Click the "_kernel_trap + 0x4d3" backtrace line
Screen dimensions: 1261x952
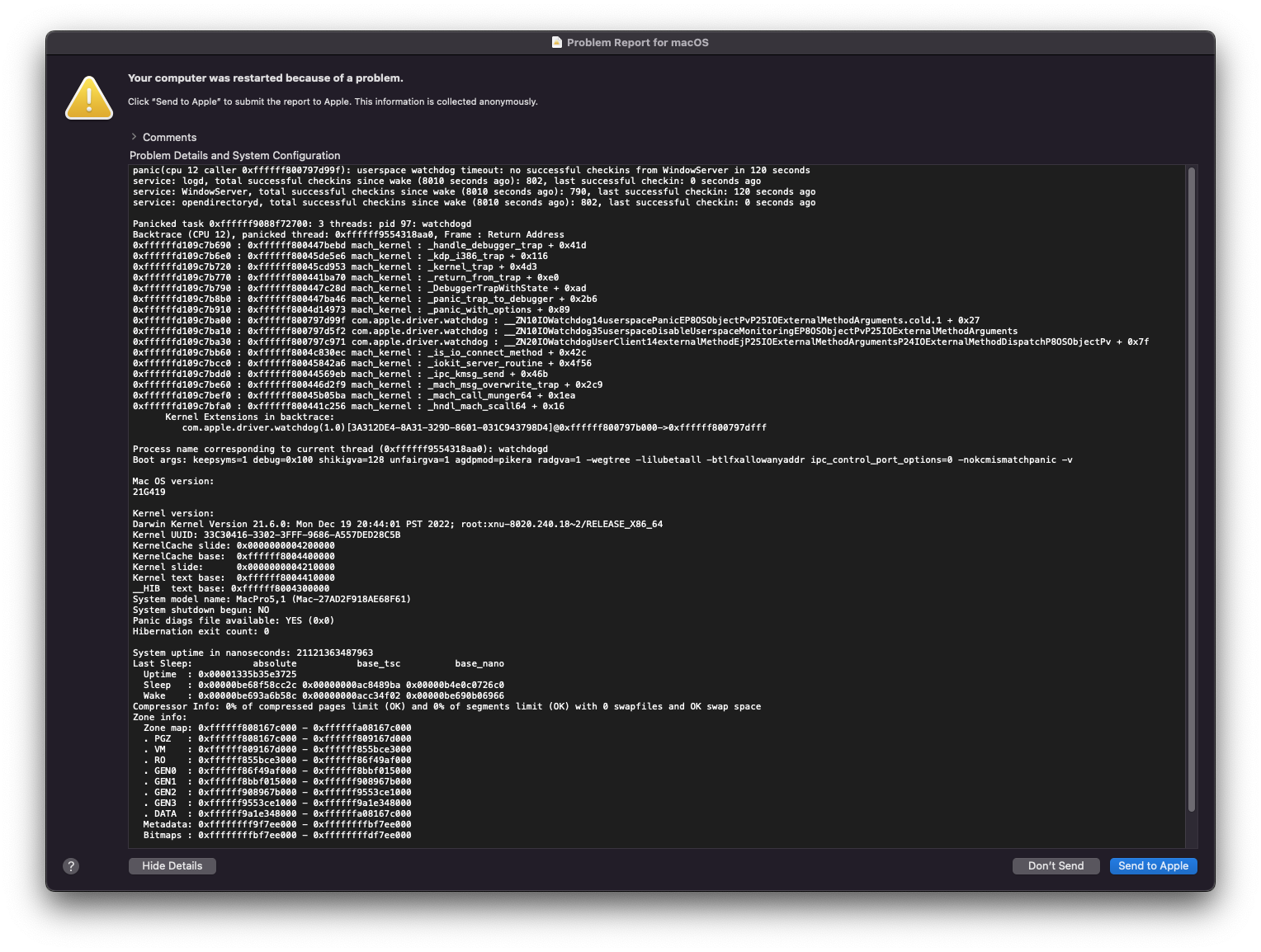point(335,267)
